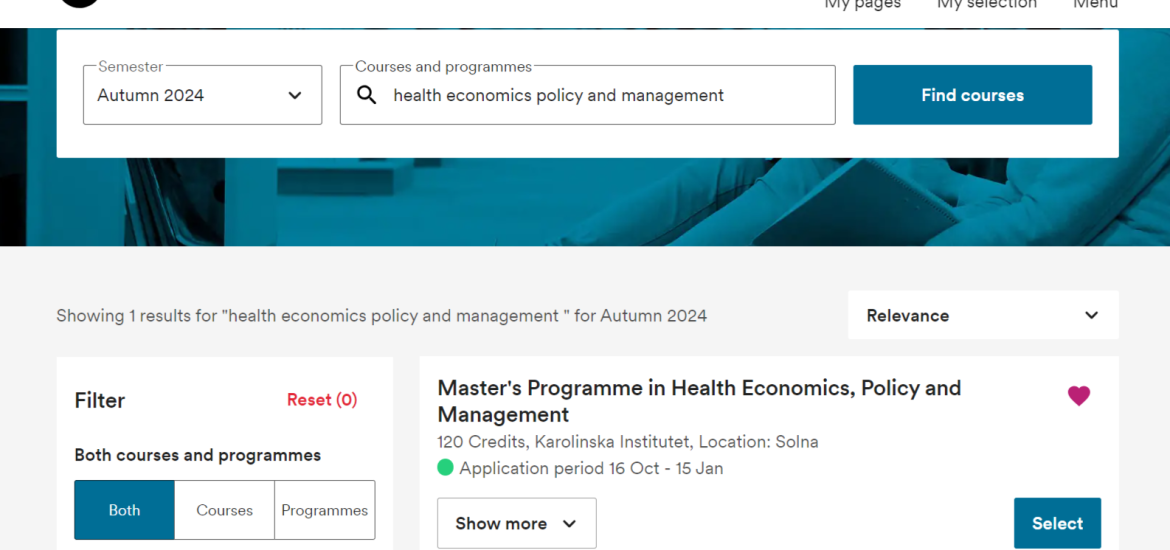This screenshot has width=1170, height=550.
Task: Open My pages in top navigation
Action: tap(862, 4)
